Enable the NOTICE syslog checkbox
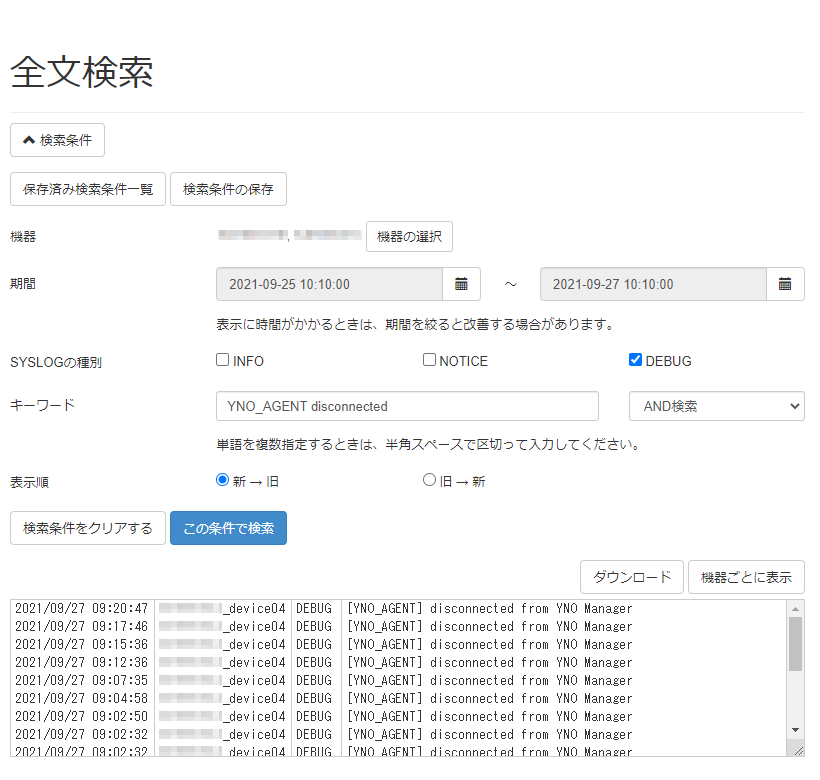This screenshot has width=820, height=780. point(429,359)
